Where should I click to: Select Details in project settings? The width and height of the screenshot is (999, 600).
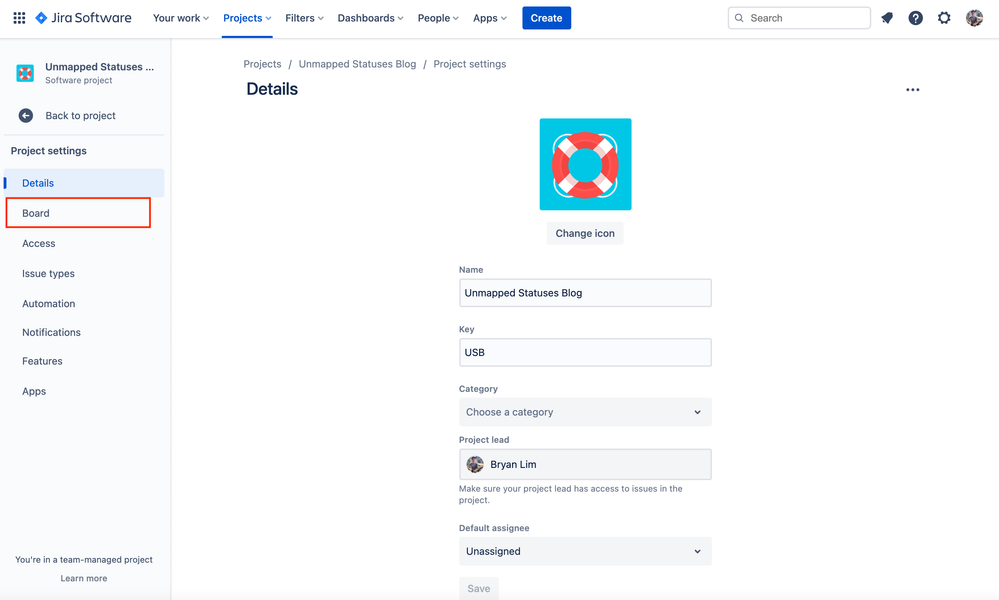pos(84,183)
